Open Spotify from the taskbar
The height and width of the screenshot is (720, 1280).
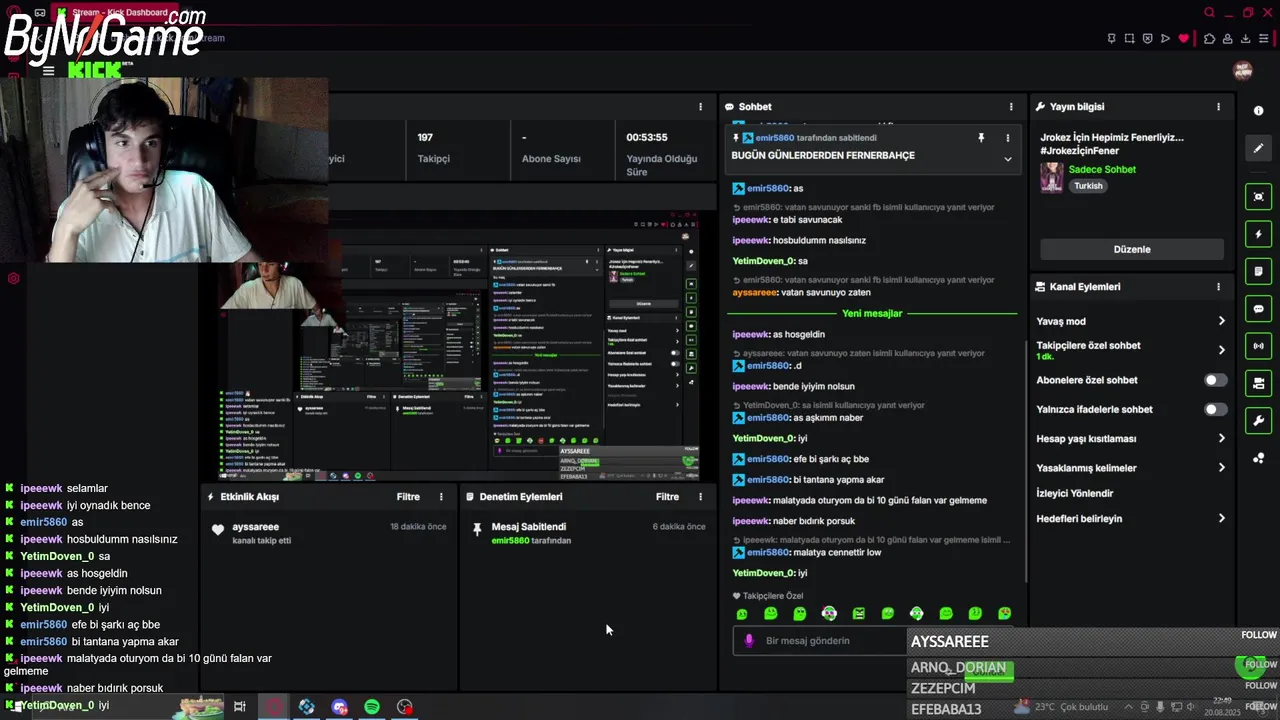click(x=372, y=707)
